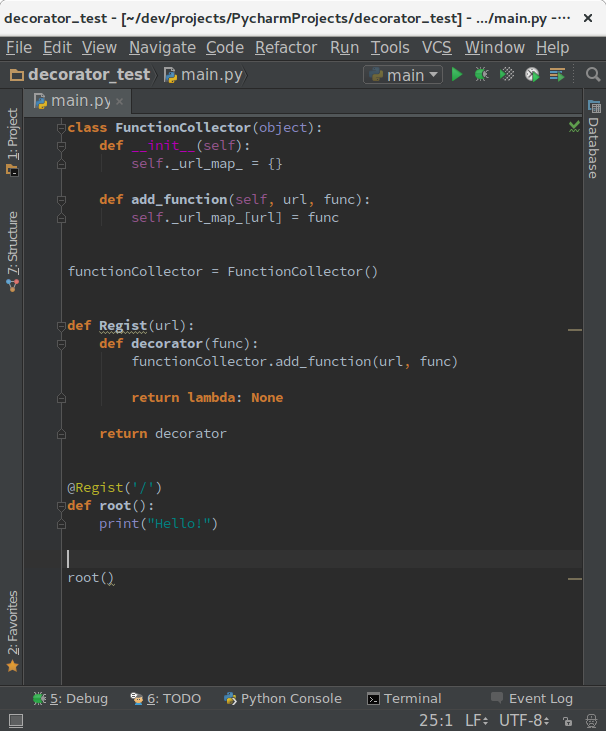This screenshot has width=606, height=731.
Task: Open the Terminal tool window
Action: [x=404, y=699]
